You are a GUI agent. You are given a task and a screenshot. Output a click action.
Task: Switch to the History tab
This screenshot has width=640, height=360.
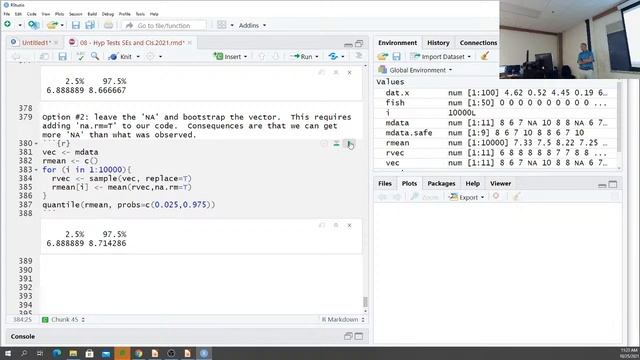click(438, 42)
